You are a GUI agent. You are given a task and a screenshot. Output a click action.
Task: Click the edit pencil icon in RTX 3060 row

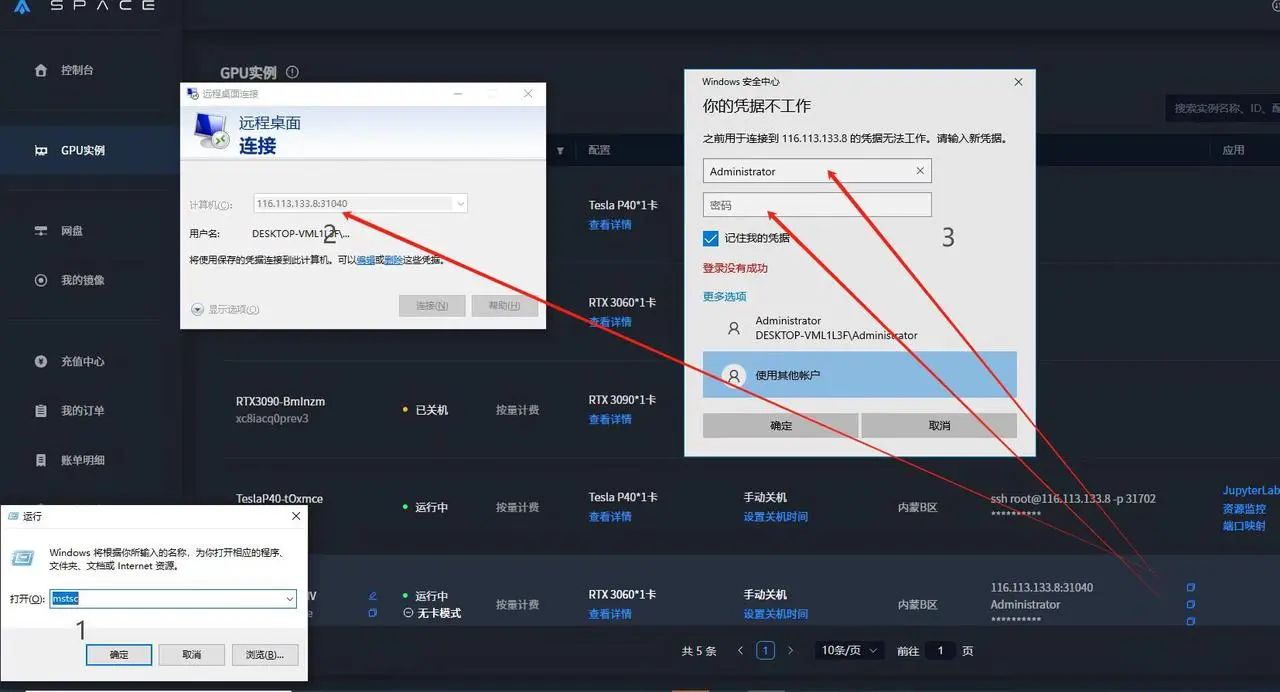[373, 595]
